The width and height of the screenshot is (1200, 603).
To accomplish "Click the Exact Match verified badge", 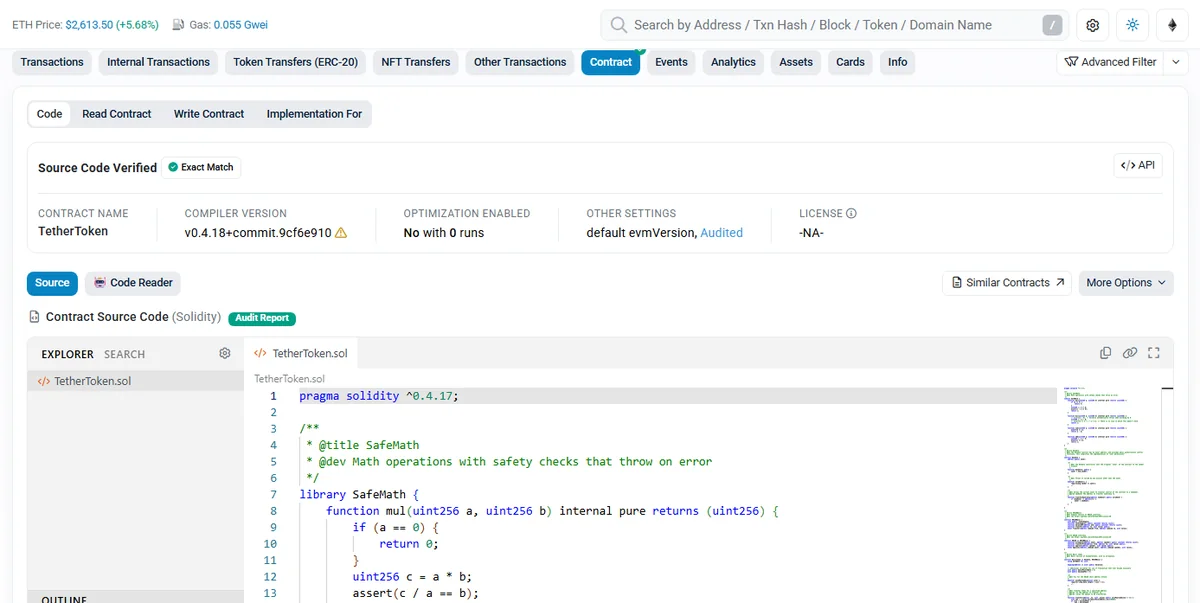I will (x=201, y=167).
